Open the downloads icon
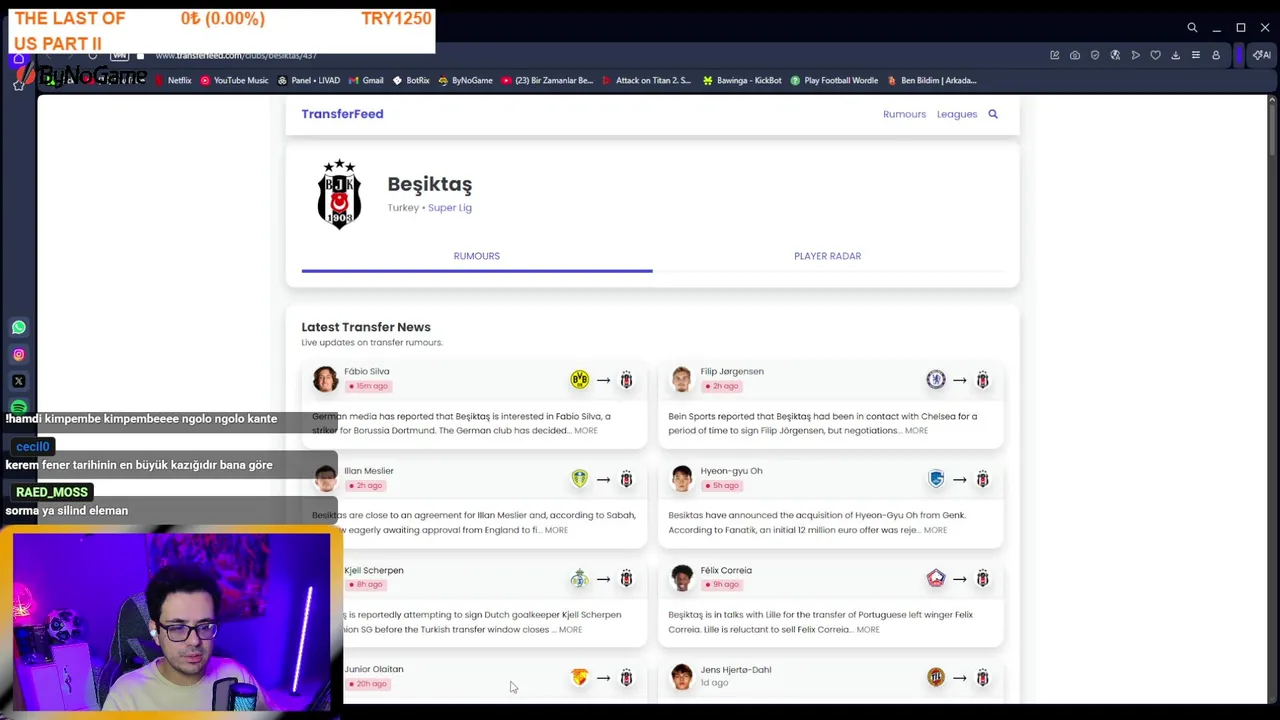 pos(1175,55)
